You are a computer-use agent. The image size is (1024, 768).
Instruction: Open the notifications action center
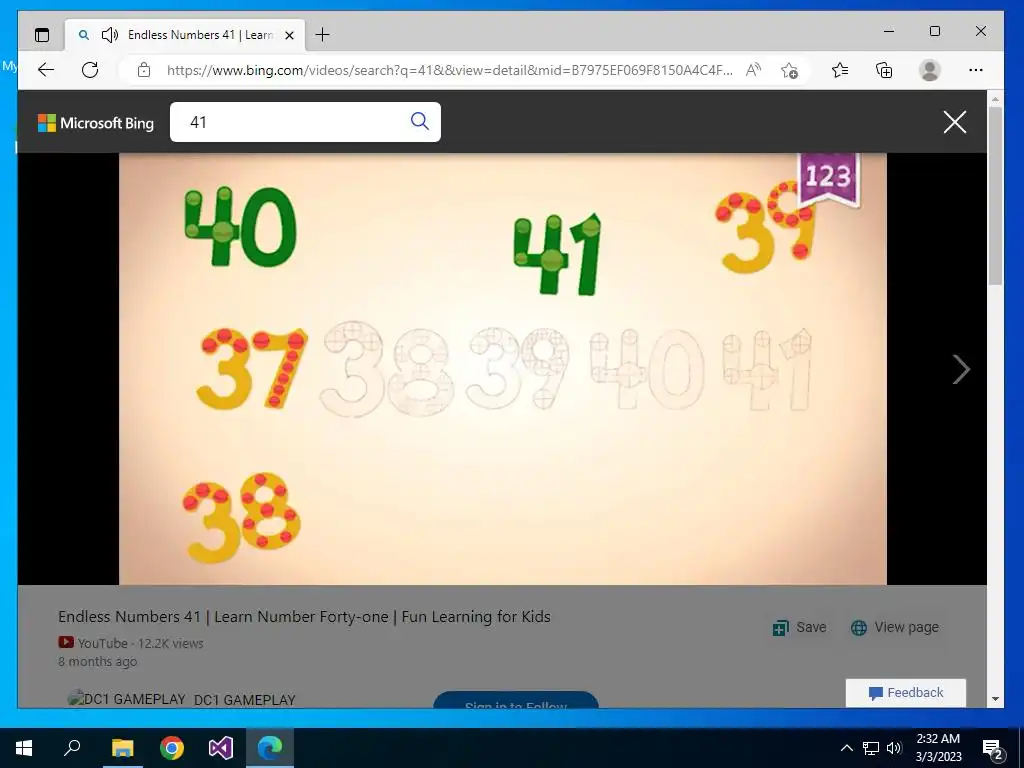coord(993,749)
